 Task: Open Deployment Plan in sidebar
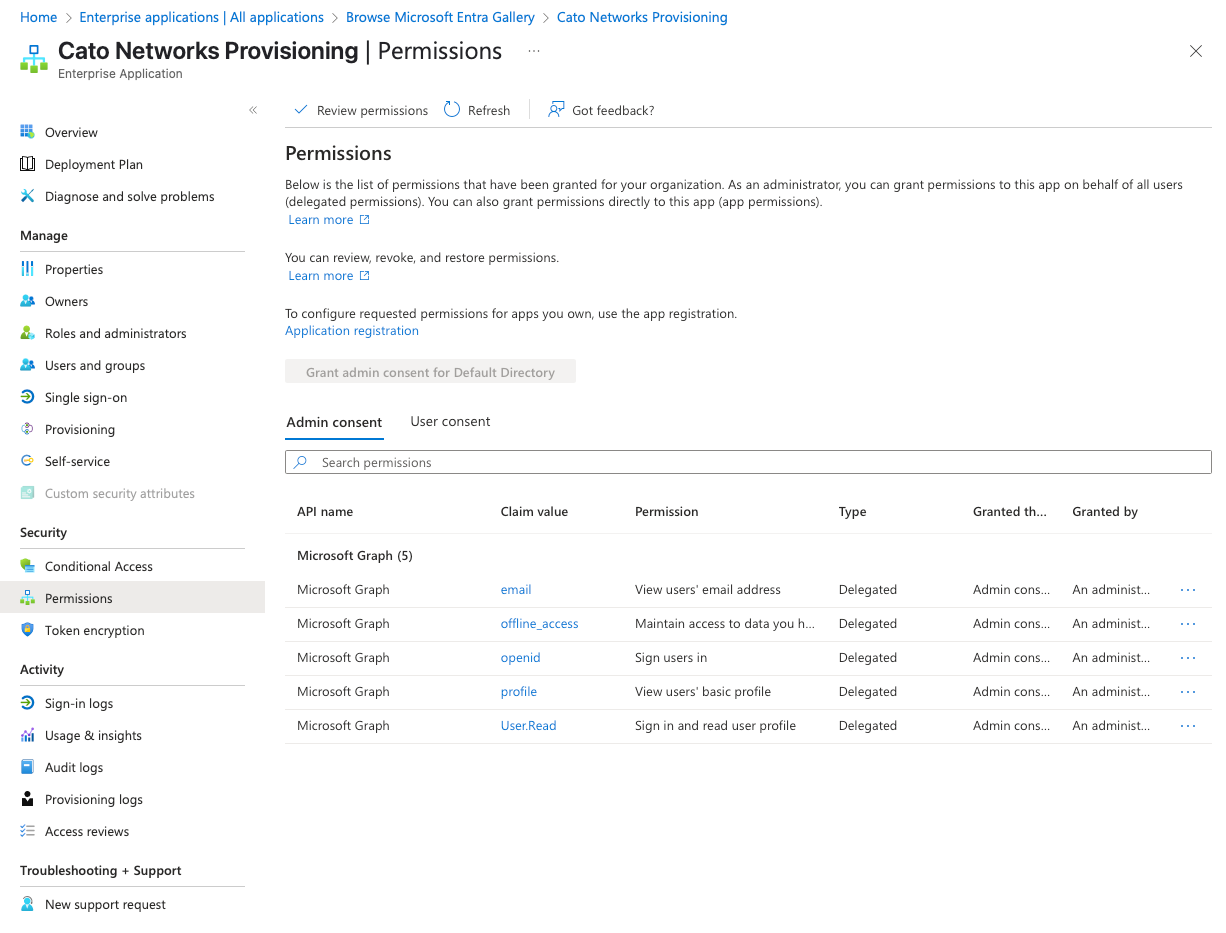click(94, 164)
